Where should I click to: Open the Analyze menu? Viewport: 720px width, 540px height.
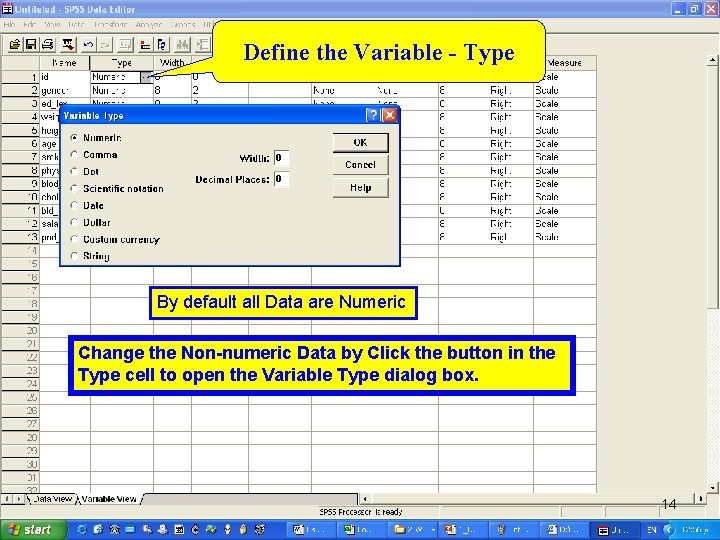click(149, 24)
